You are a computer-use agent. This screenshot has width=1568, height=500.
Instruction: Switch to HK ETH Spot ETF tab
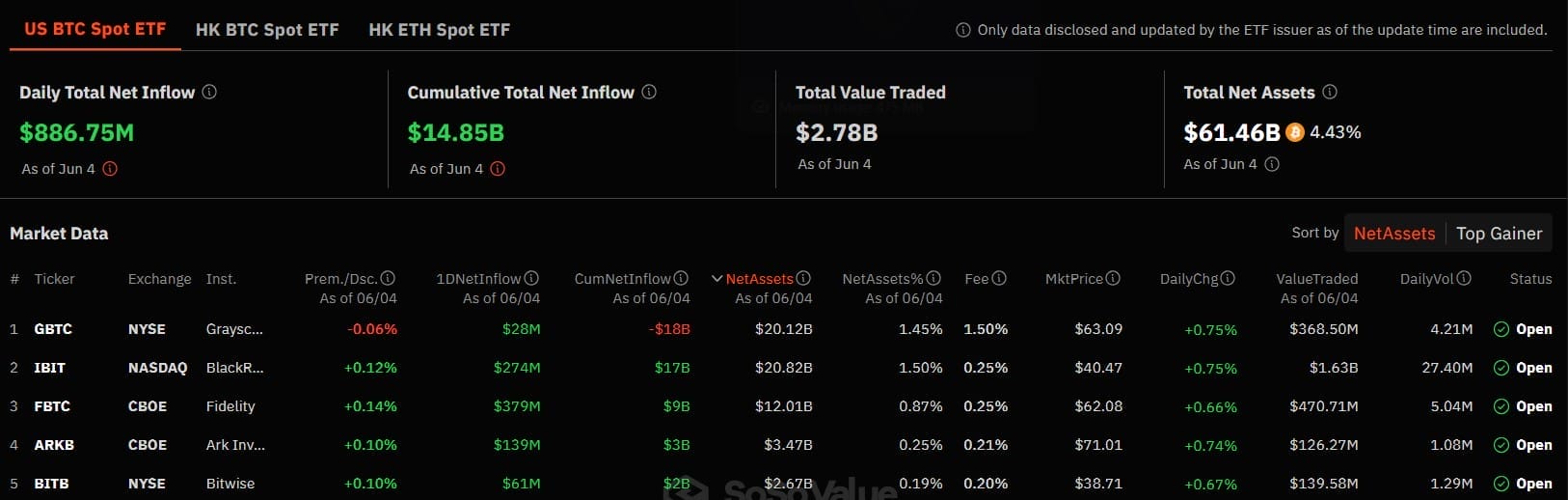coord(439,30)
